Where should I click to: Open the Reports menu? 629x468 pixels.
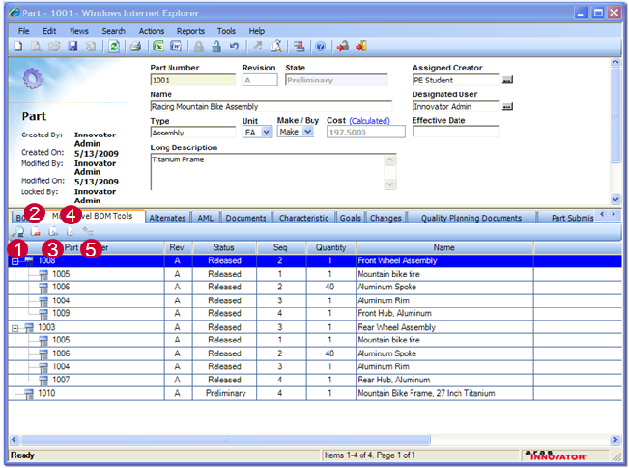[190, 31]
